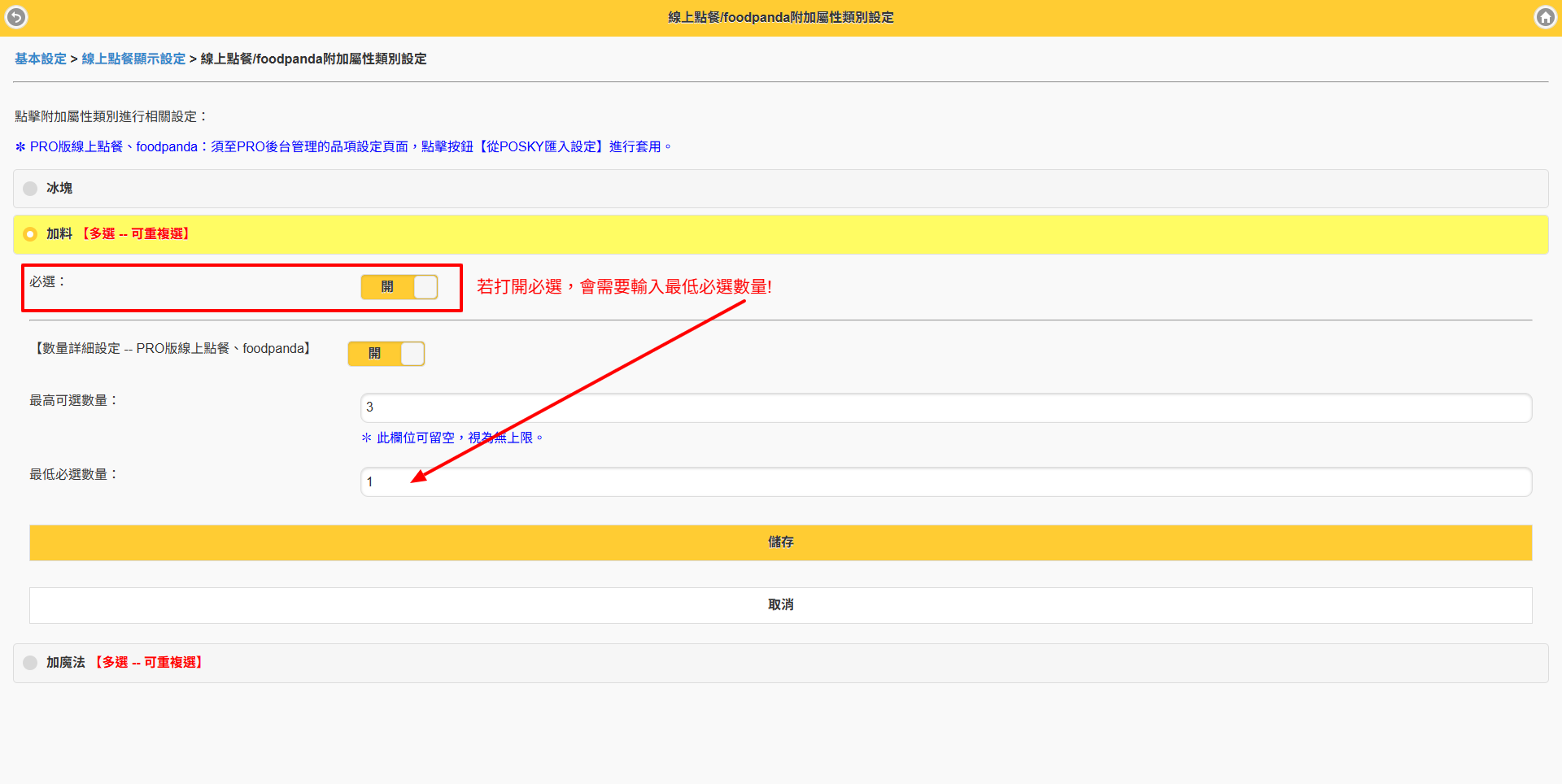The image size is (1562, 784).
Task: Select the 加料 radio button
Action: (x=30, y=234)
